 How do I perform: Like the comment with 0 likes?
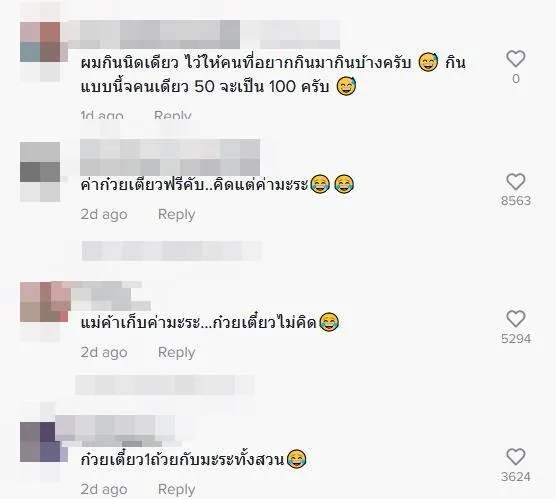tap(516, 59)
